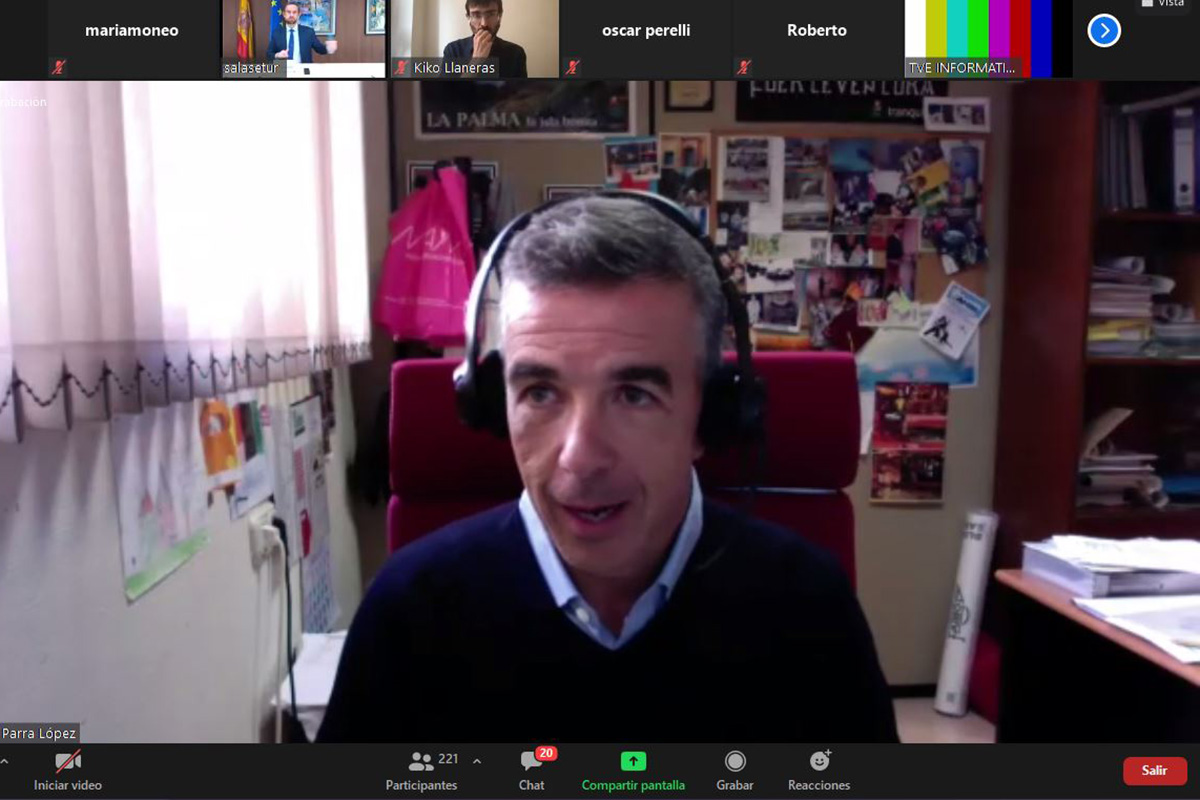
Task: Show next participants with blue arrow
Action: click(x=1104, y=31)
